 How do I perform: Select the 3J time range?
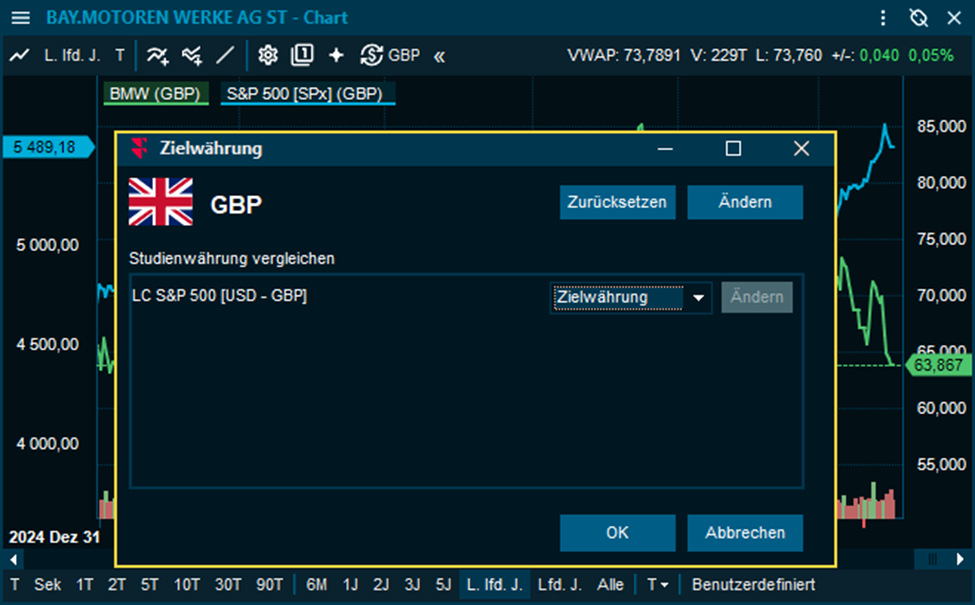point(412,584)
